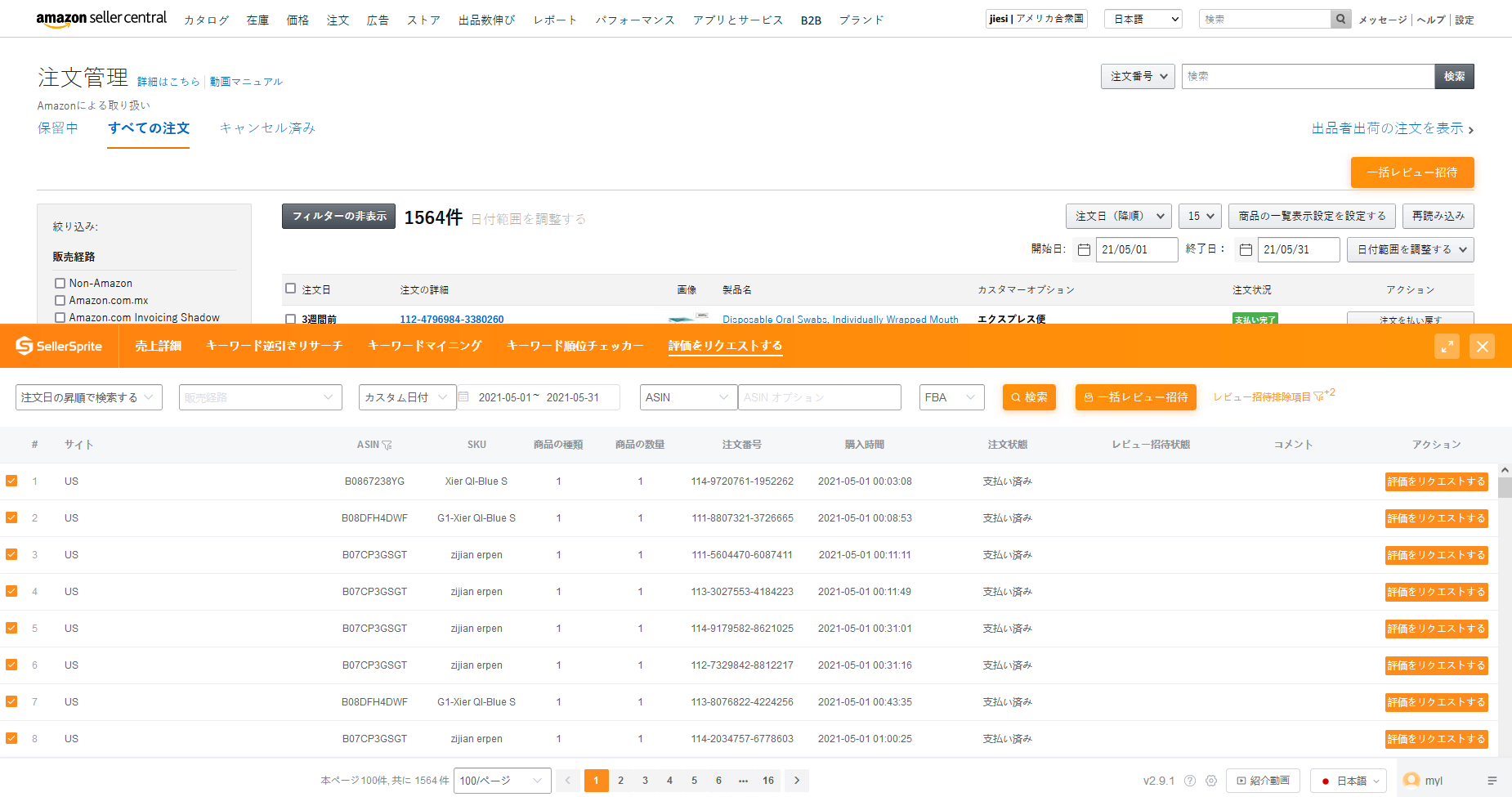Open the start date calendar icon
The image size is (1512, 797).
tap(1084, 249)
